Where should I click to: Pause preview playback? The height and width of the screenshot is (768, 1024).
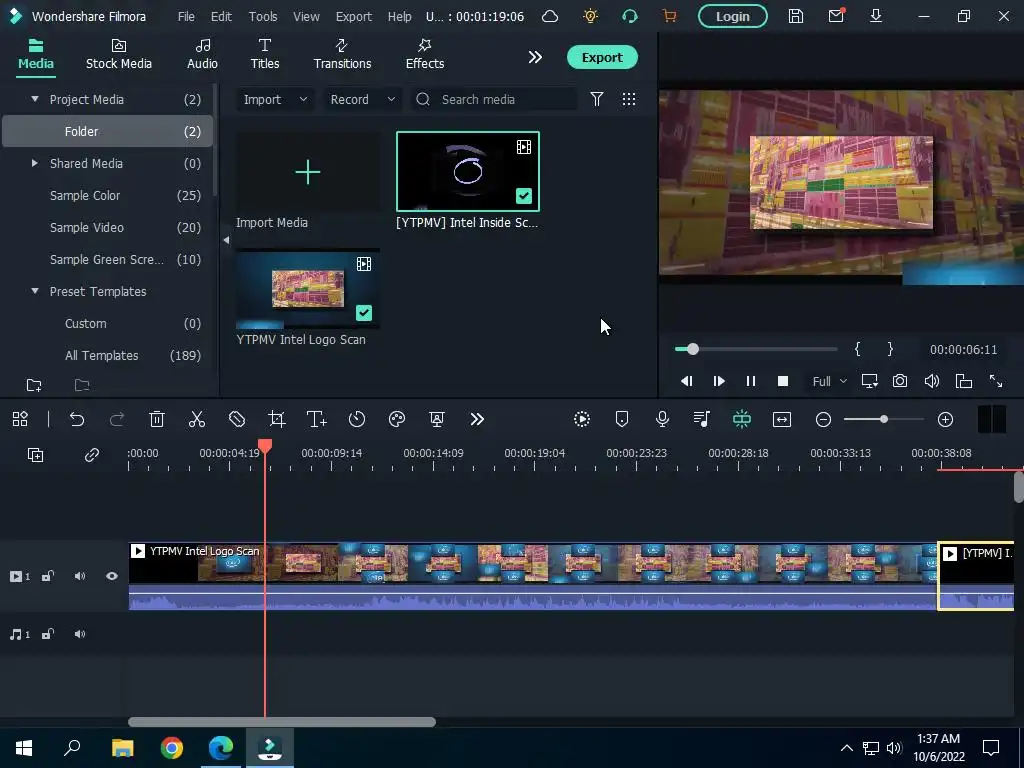pyautogui.click(x=751, y=381)
